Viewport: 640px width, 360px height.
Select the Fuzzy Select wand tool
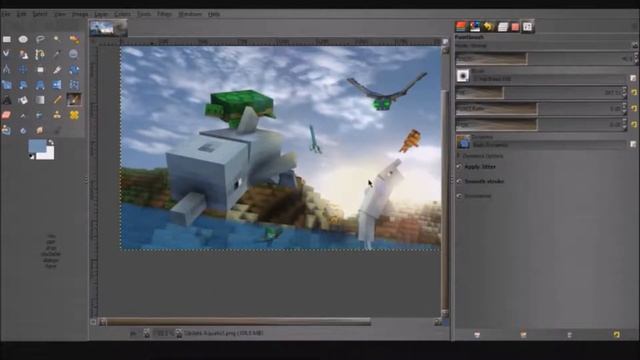point(57,39)
